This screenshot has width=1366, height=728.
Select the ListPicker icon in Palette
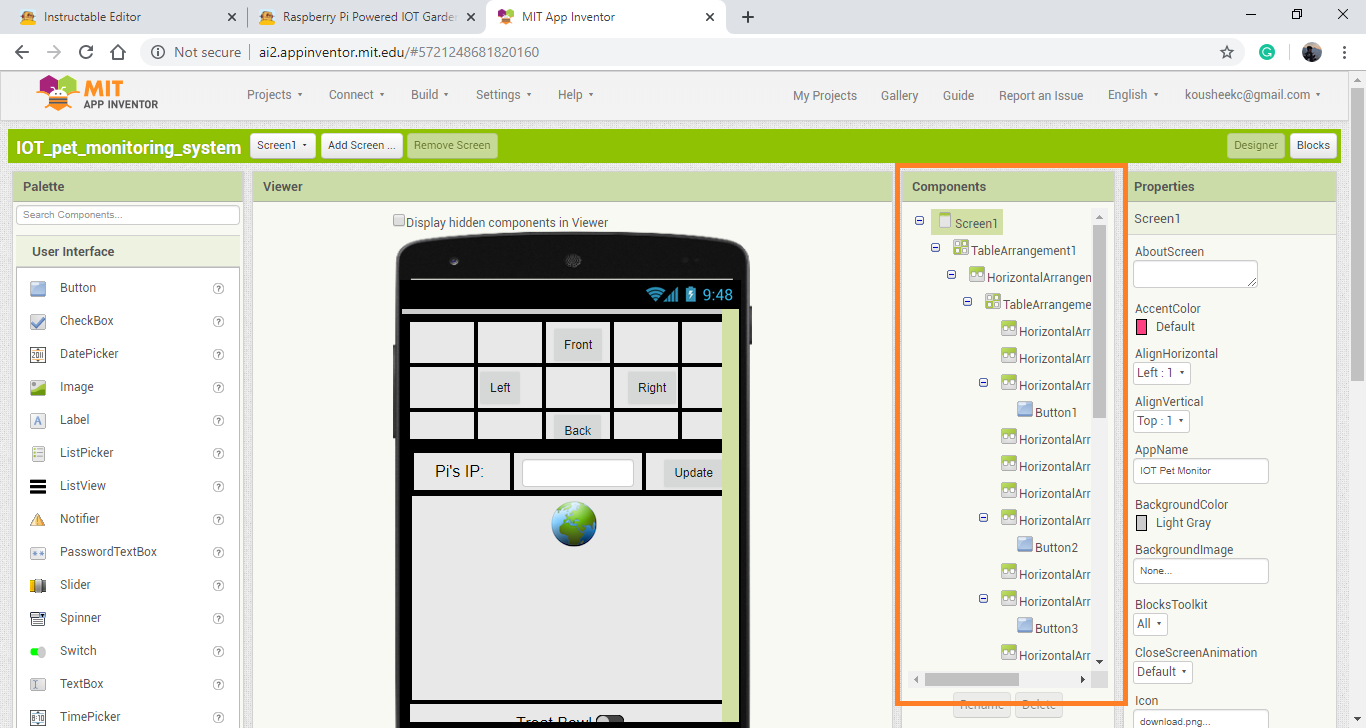pos(38,453)
